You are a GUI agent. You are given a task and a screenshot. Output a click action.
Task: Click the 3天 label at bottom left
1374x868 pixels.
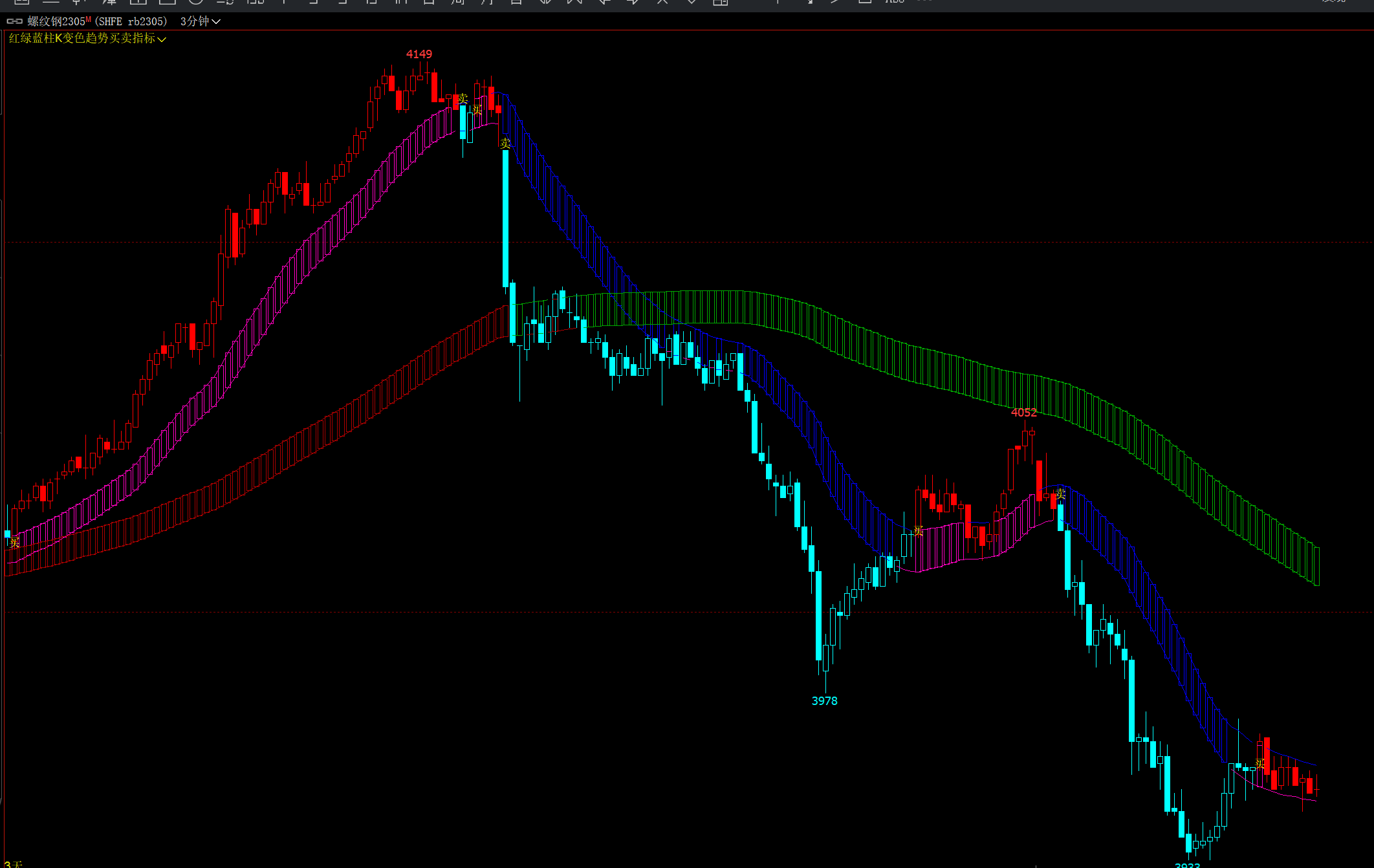13,864
